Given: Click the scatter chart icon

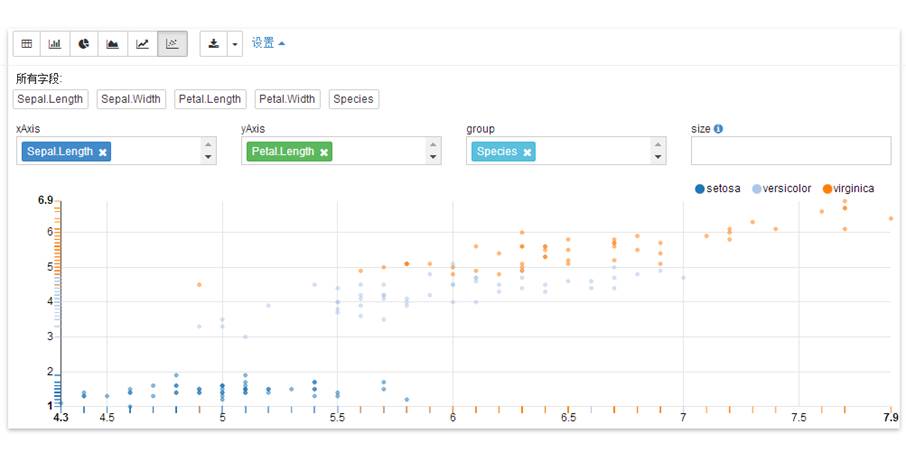Looking at the screenshot, I should (x=172, y=44).
